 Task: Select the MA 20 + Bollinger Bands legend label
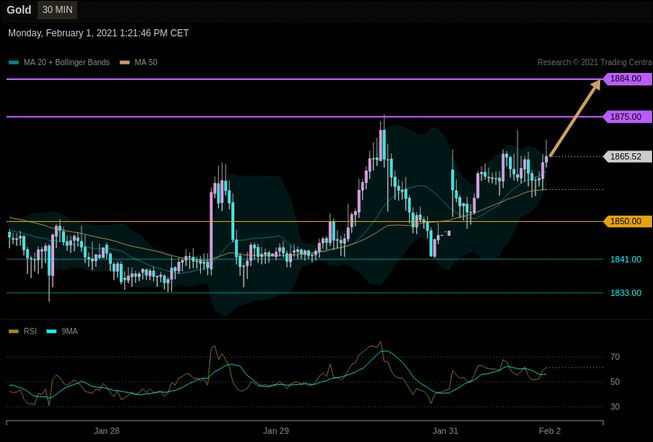pos(67,62)
